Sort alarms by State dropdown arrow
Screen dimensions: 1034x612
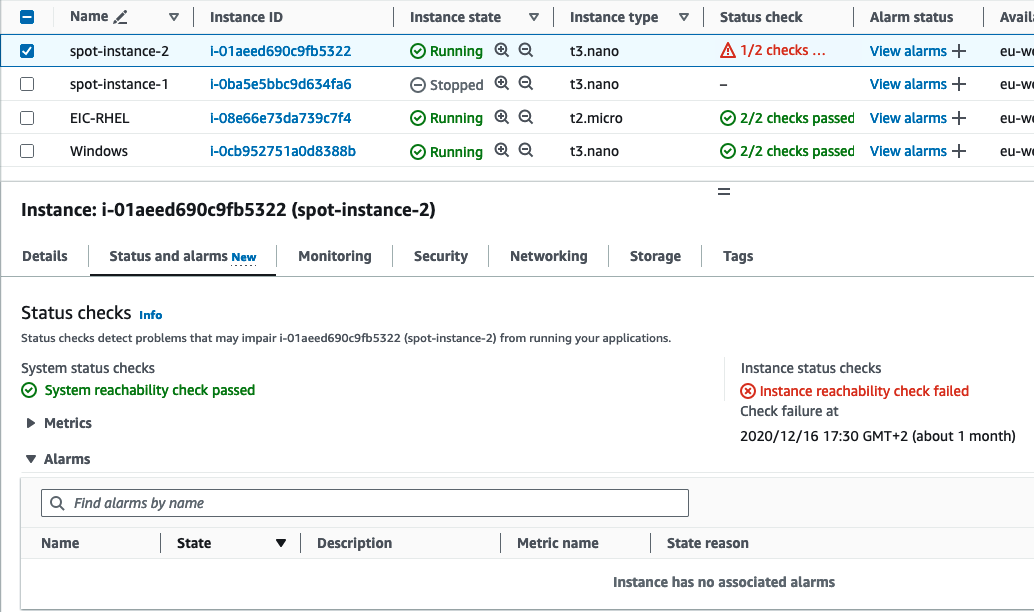(x=281, y=543)
